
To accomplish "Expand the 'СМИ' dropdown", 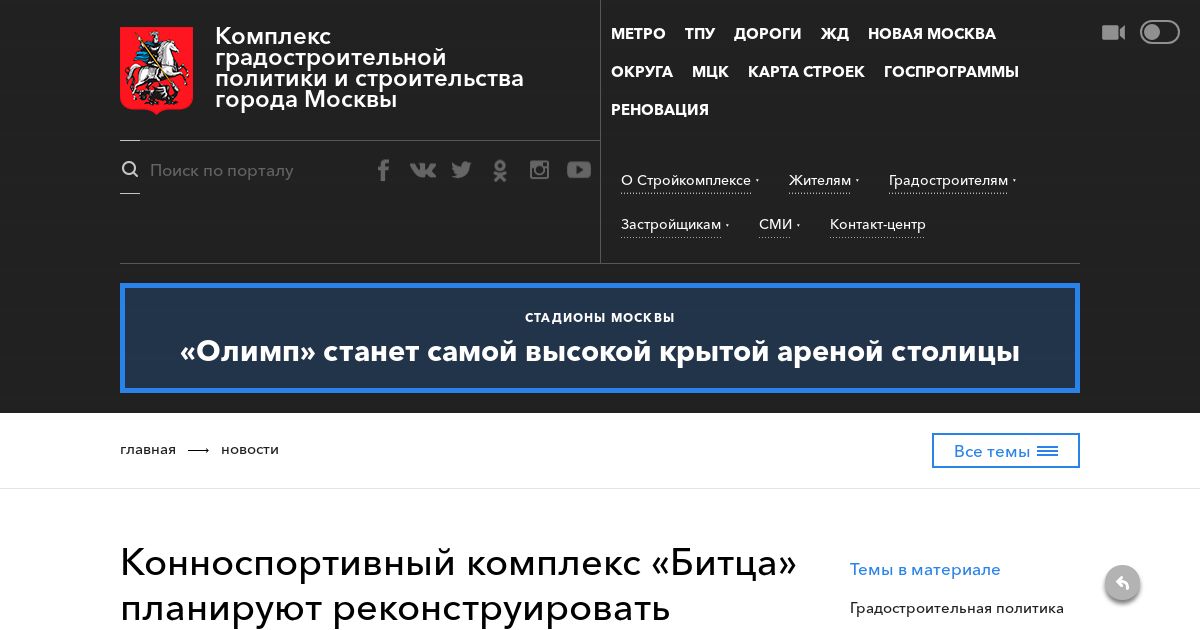I will tap(779, 225).
